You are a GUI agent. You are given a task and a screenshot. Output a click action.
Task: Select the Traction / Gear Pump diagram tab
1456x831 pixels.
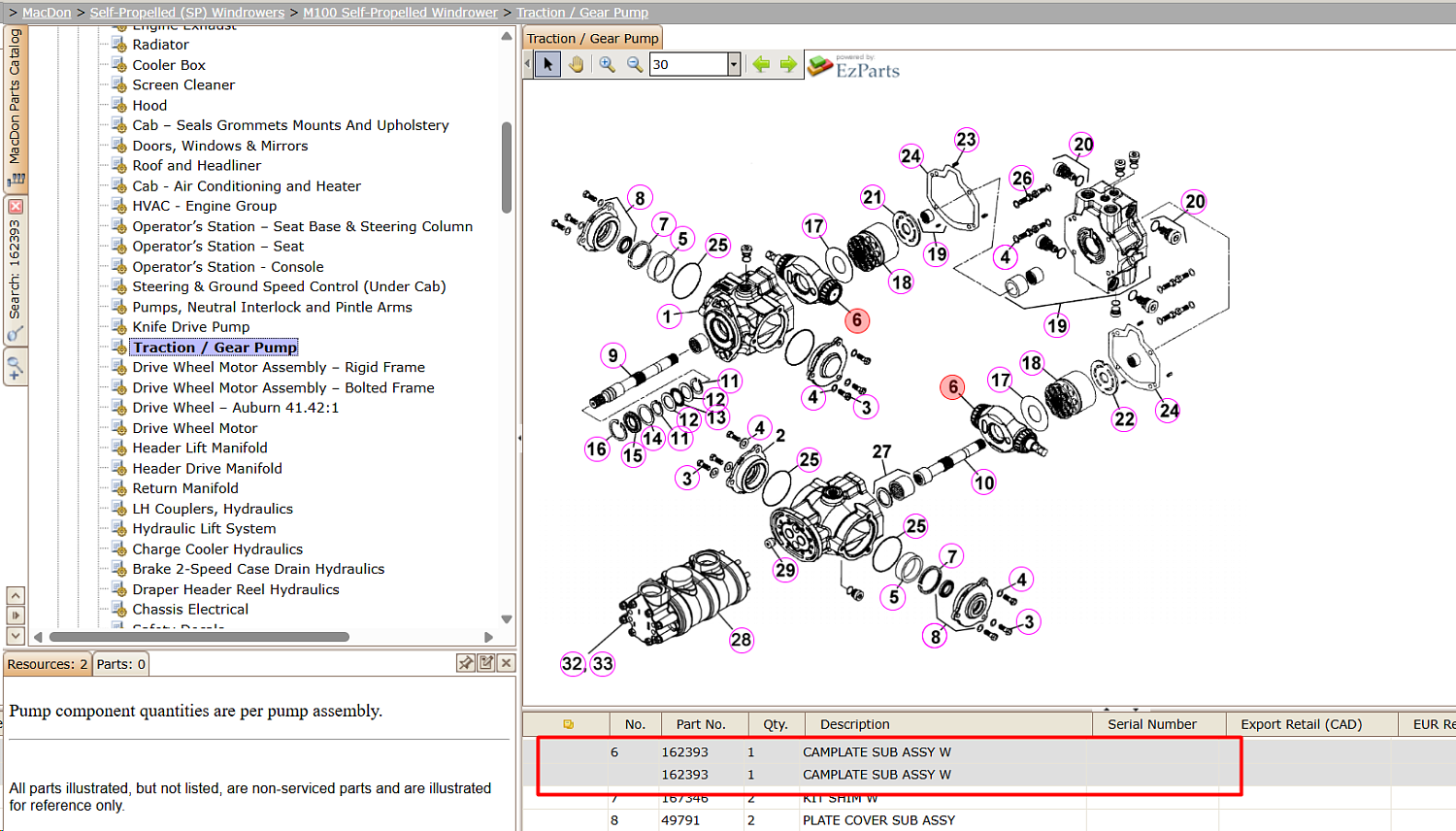593,38
